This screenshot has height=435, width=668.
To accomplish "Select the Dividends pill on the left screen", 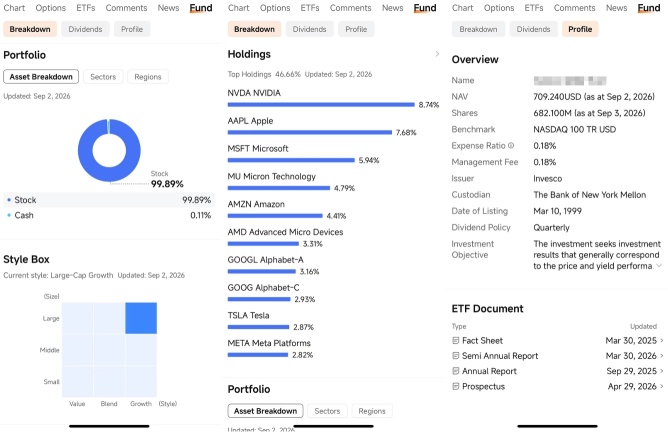I will 85,29.
